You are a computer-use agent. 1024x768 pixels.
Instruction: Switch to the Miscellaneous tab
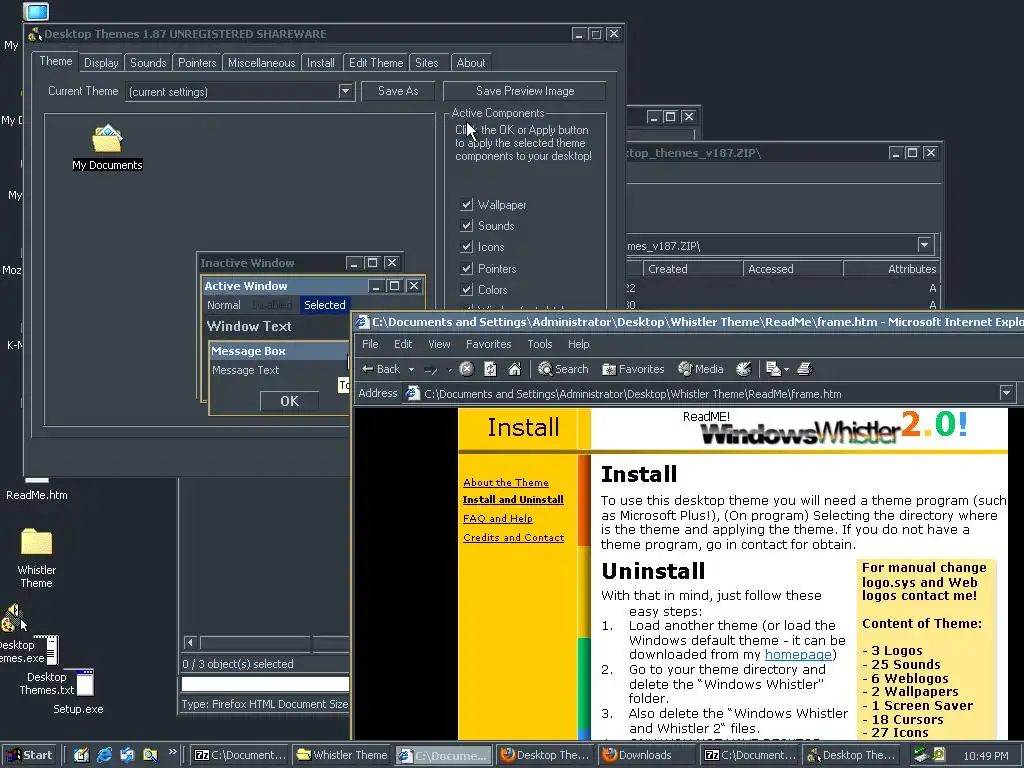pos(261,63)
